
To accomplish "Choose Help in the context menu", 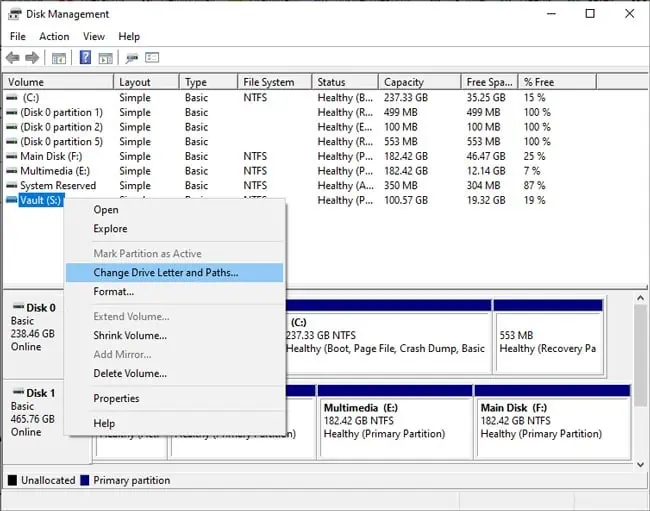I will click(175, 424).
